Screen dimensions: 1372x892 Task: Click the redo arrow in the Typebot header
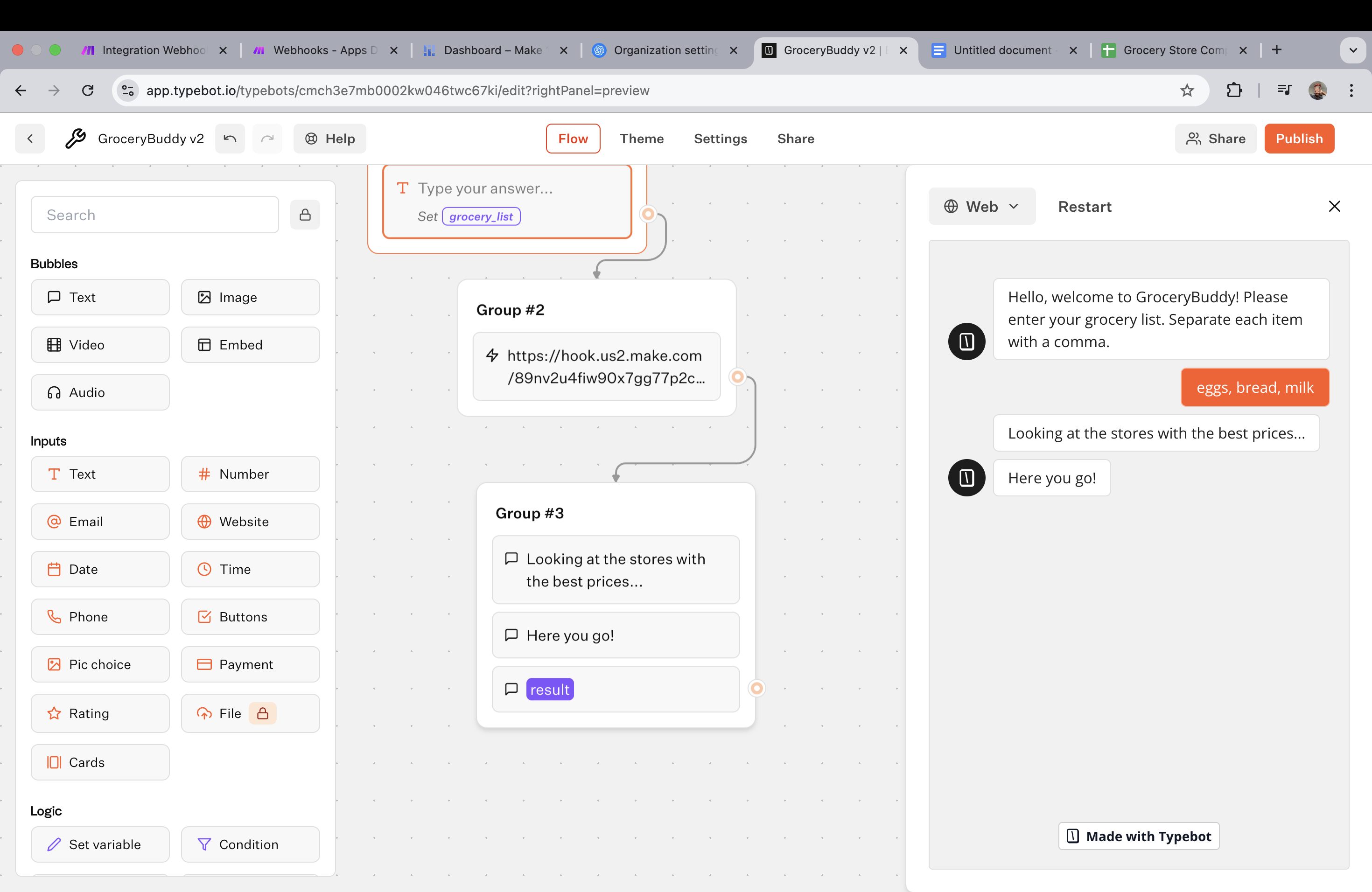267,138
